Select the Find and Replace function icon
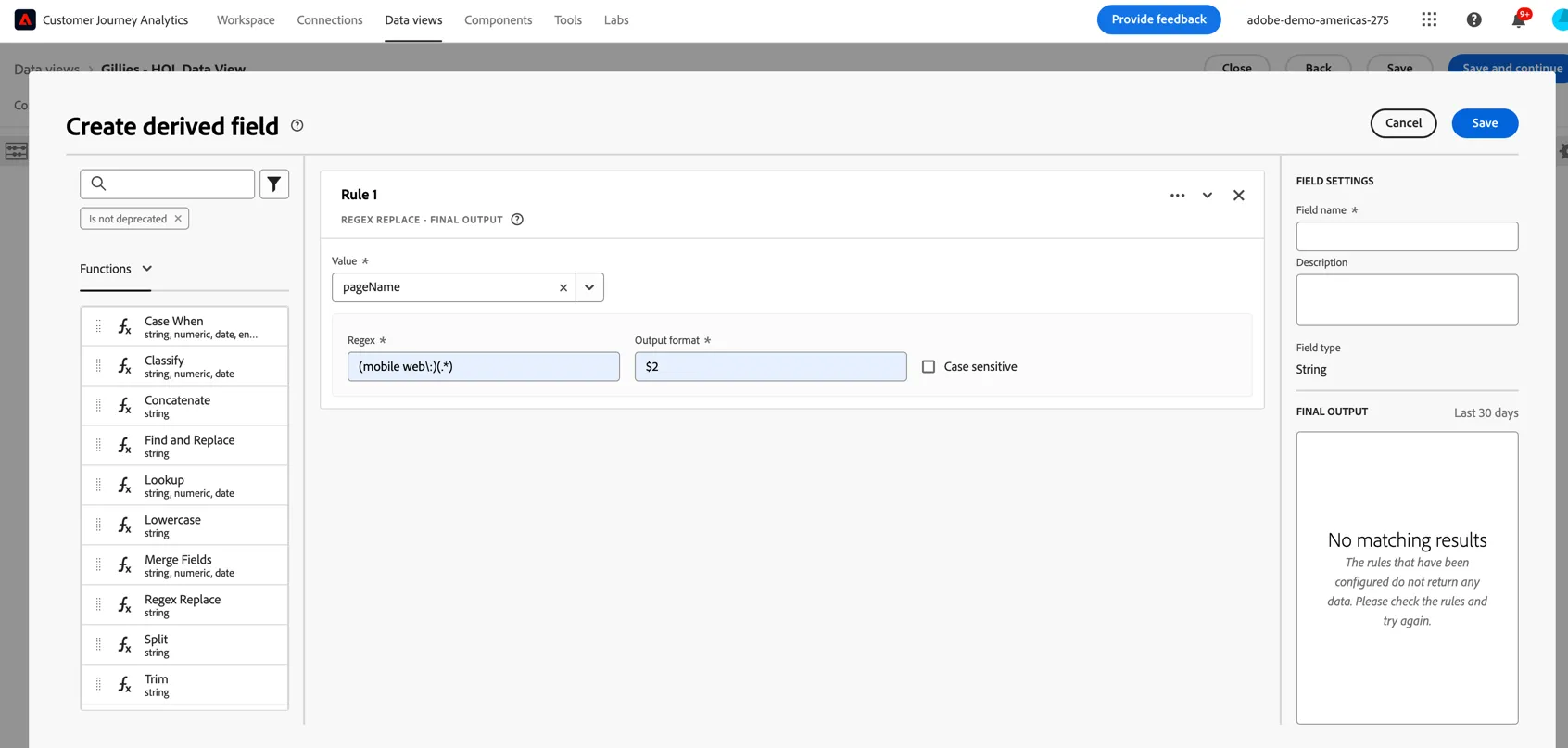This screenshot has height=748, width=1568. pos(124,446)
